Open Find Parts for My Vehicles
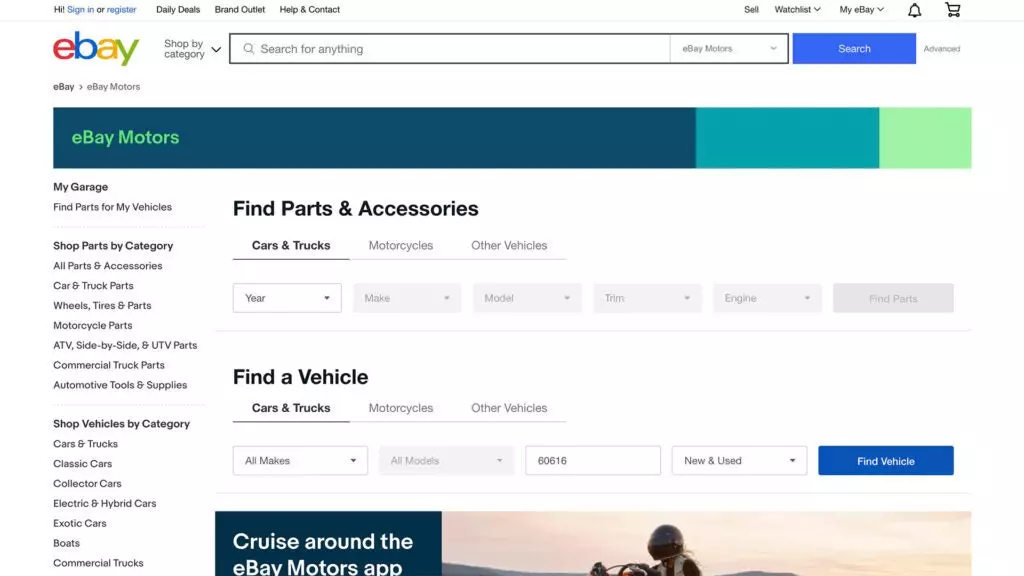The image size is (1024, 576). 112,207
